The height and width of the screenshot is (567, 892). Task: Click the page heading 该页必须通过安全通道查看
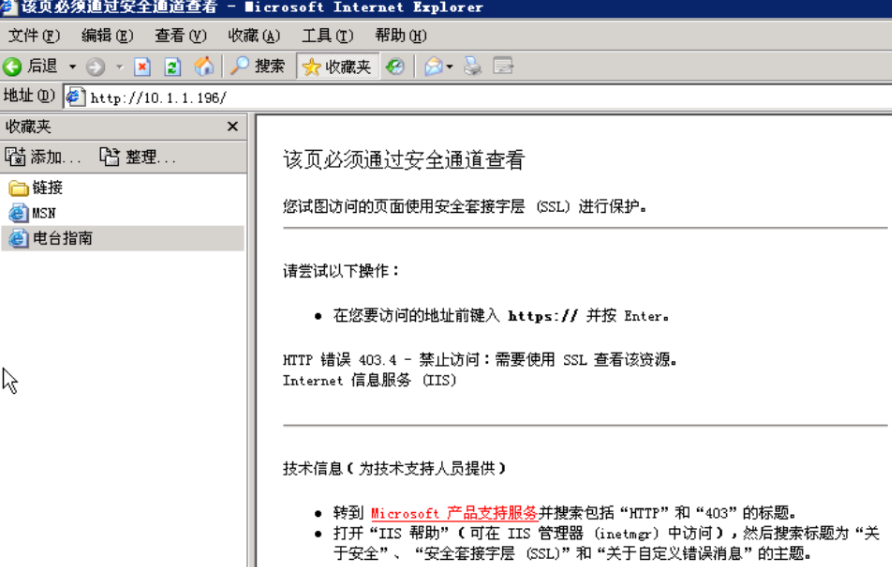404,160
